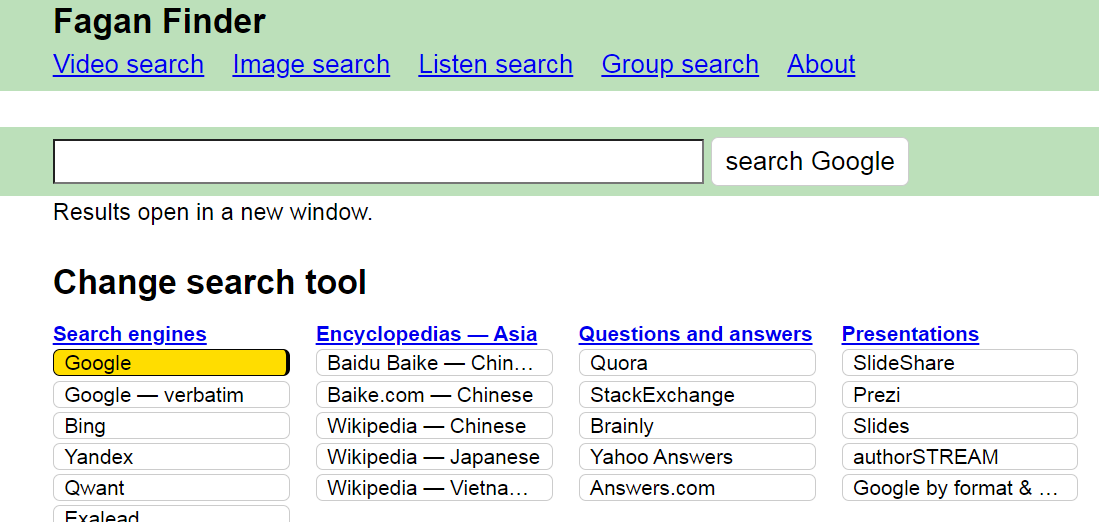Click the search query input field
This screenshot has height=522, width=1099.
(x=378, y=162)
